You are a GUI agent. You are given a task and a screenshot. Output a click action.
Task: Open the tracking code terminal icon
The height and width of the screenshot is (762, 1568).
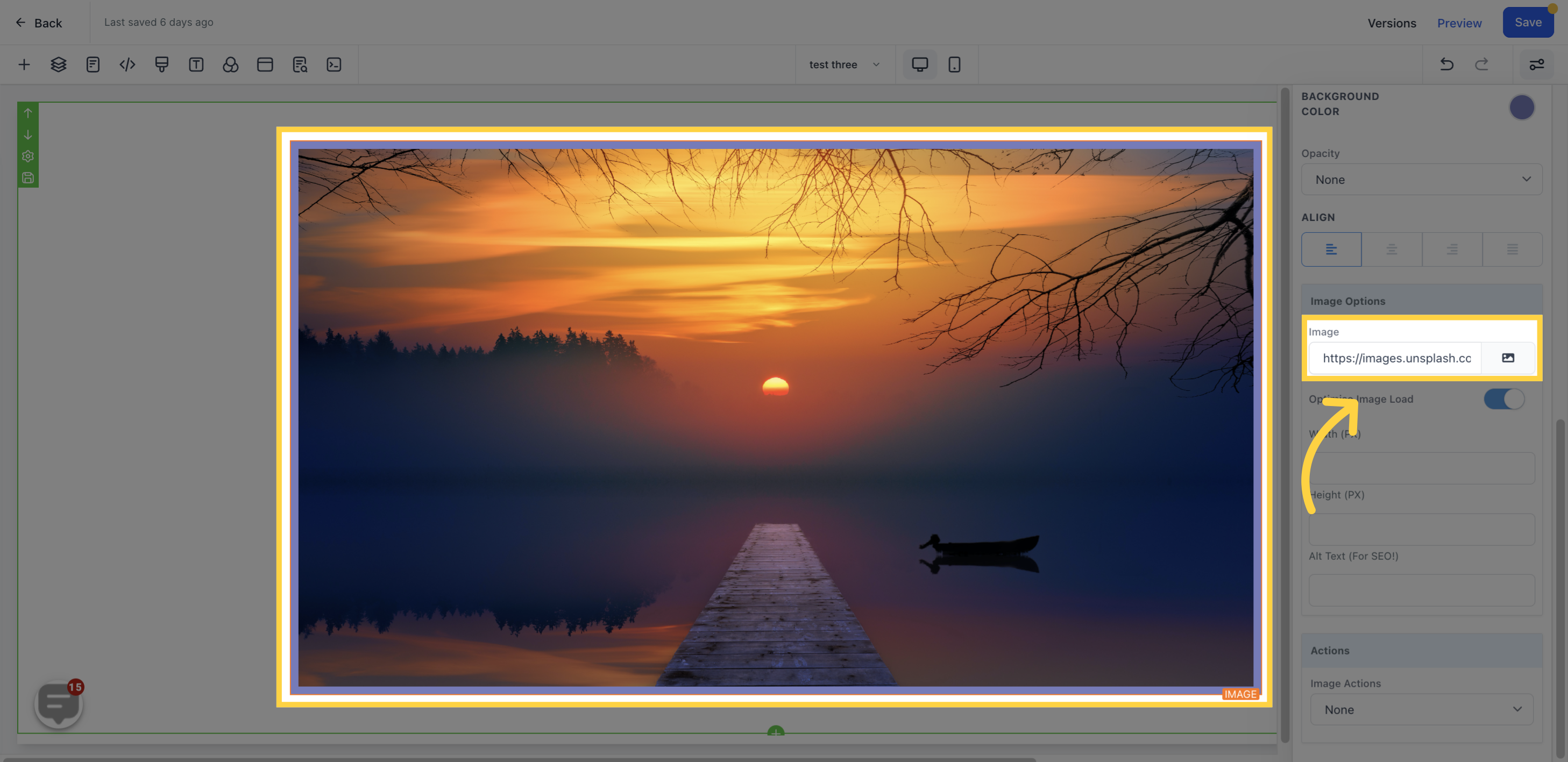coord(334,65)
